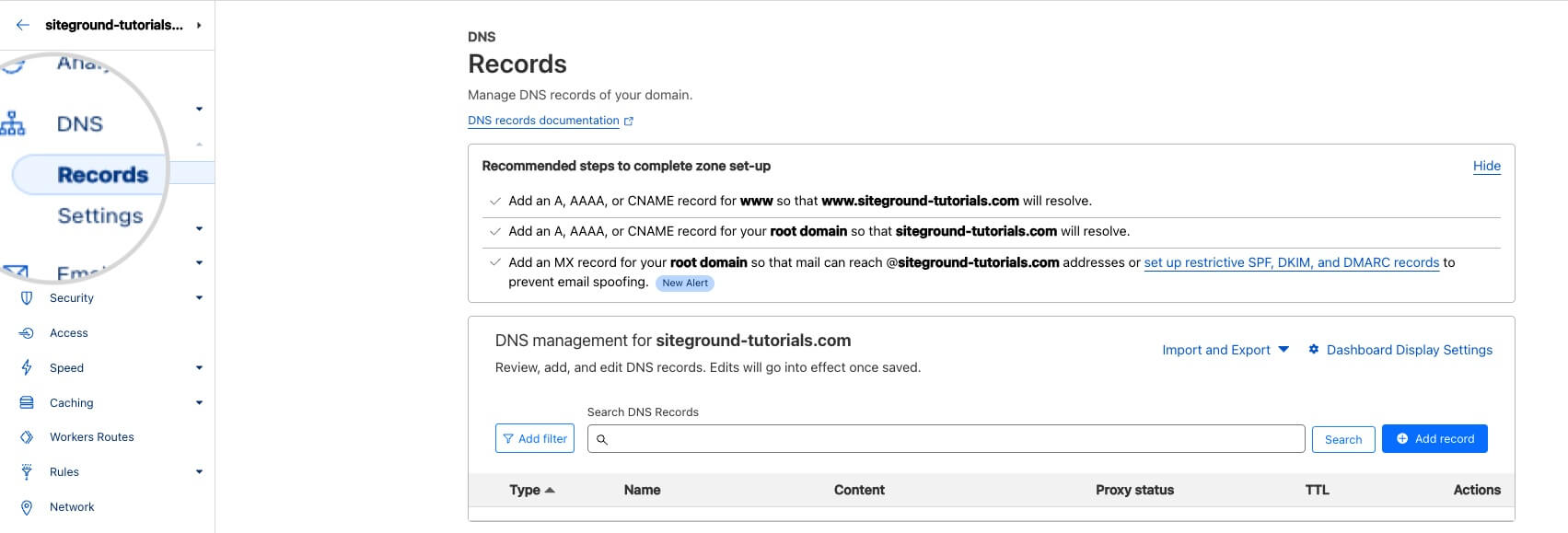Viewport: 1568px width, 533px height.
Task: Click the external link icon beside documentation
Action: point(629,121)
